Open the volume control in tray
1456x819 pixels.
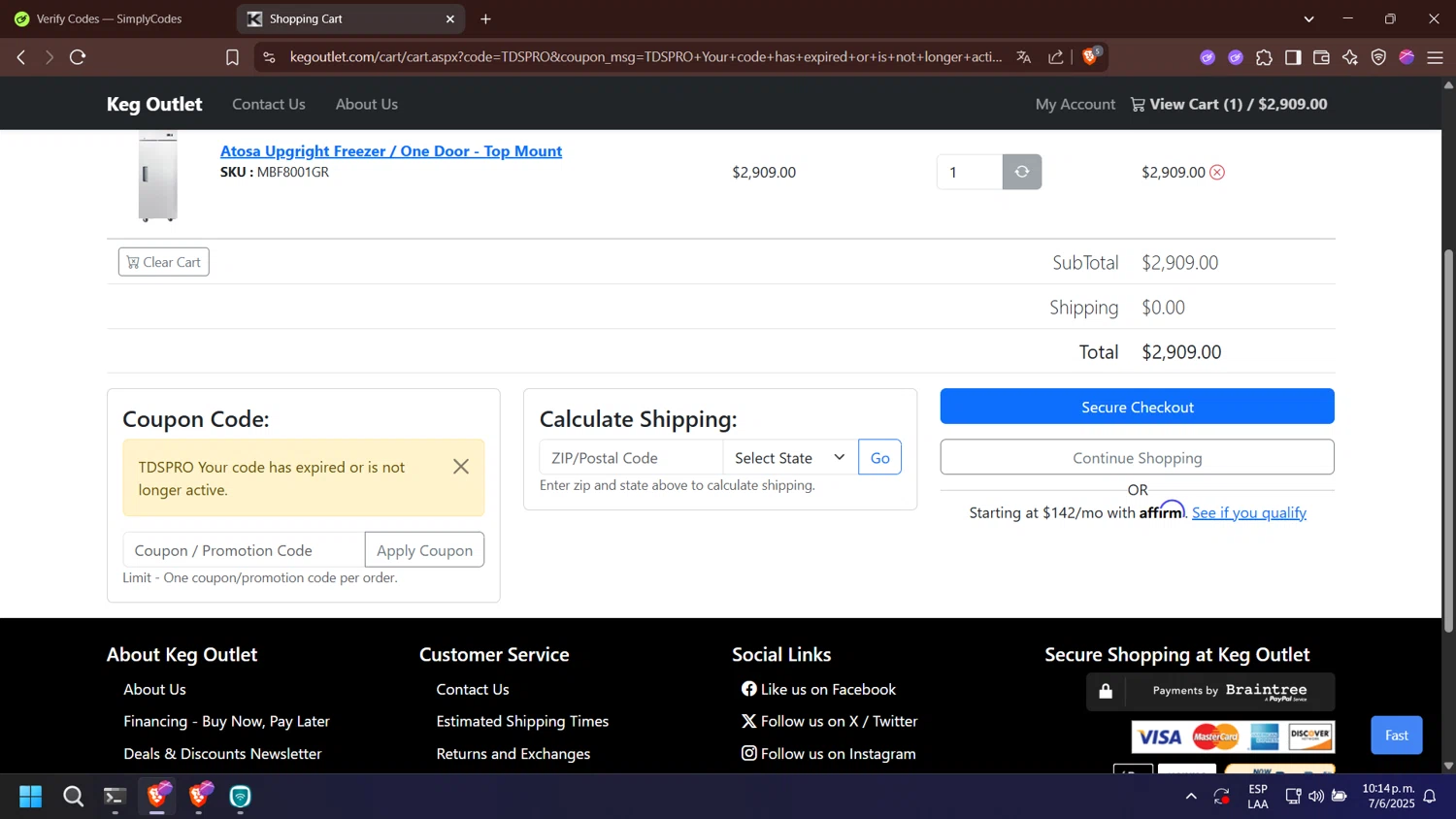1316,797
